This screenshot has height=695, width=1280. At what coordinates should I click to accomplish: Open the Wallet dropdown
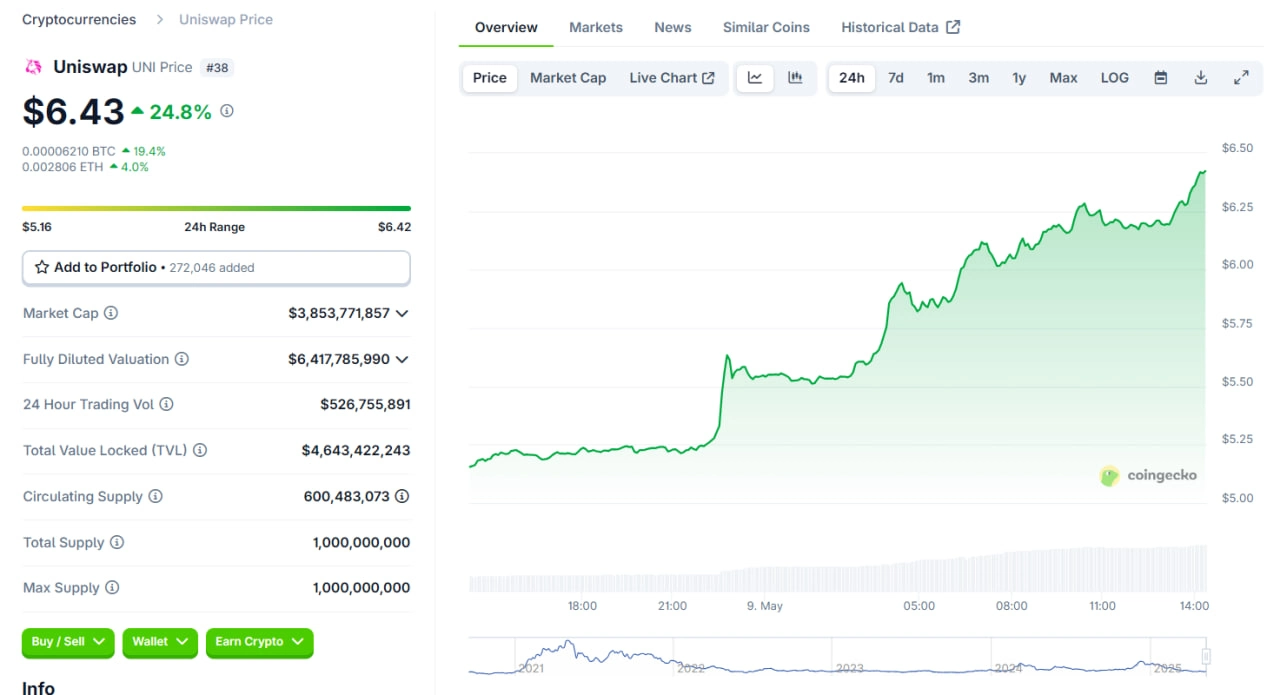pos(160,642)
